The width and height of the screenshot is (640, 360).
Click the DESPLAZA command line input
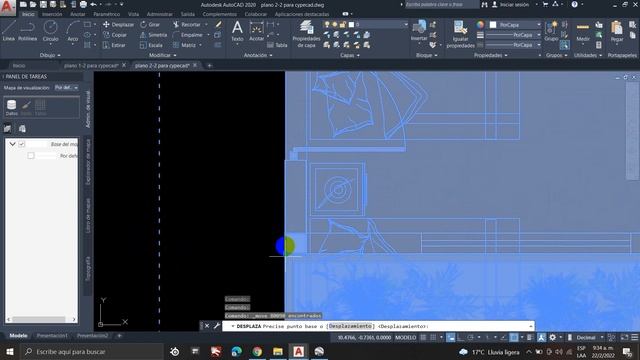pos(378,326)
